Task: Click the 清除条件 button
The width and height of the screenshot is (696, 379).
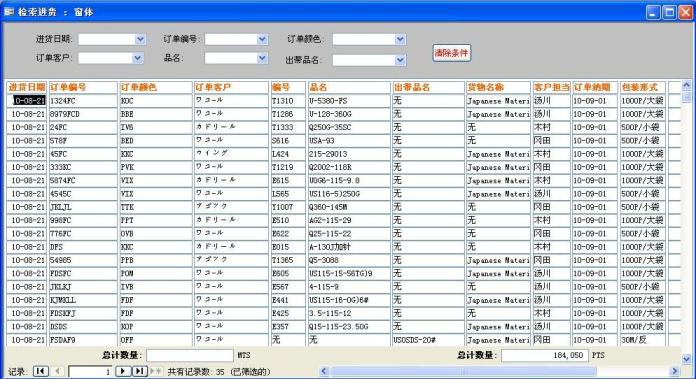Action: point(451,53)
